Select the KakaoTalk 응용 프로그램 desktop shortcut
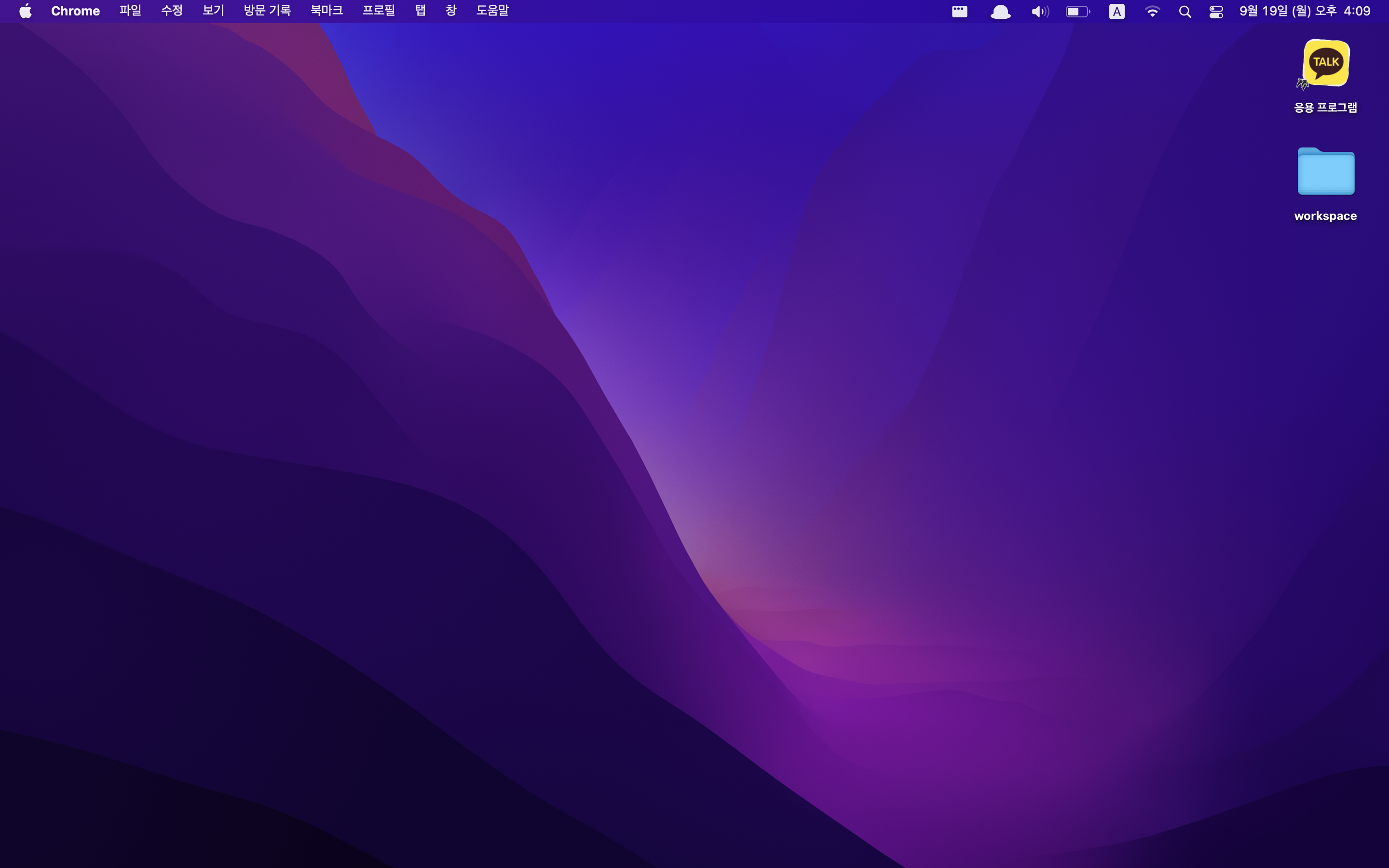The width and height of the screenshot is (1389, 868). (1326, 63)
